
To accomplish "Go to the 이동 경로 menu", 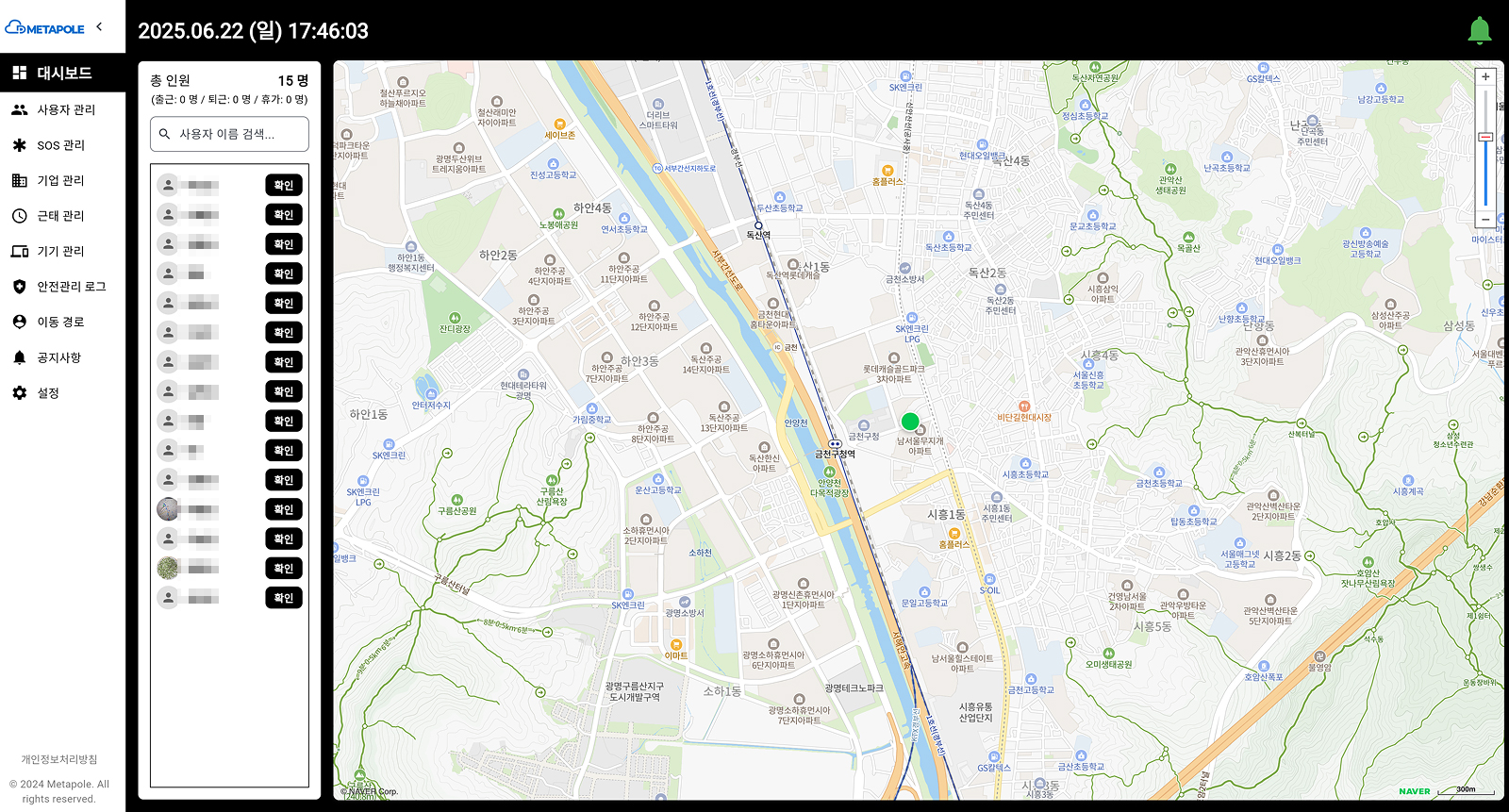I will (x=62, y=322).
